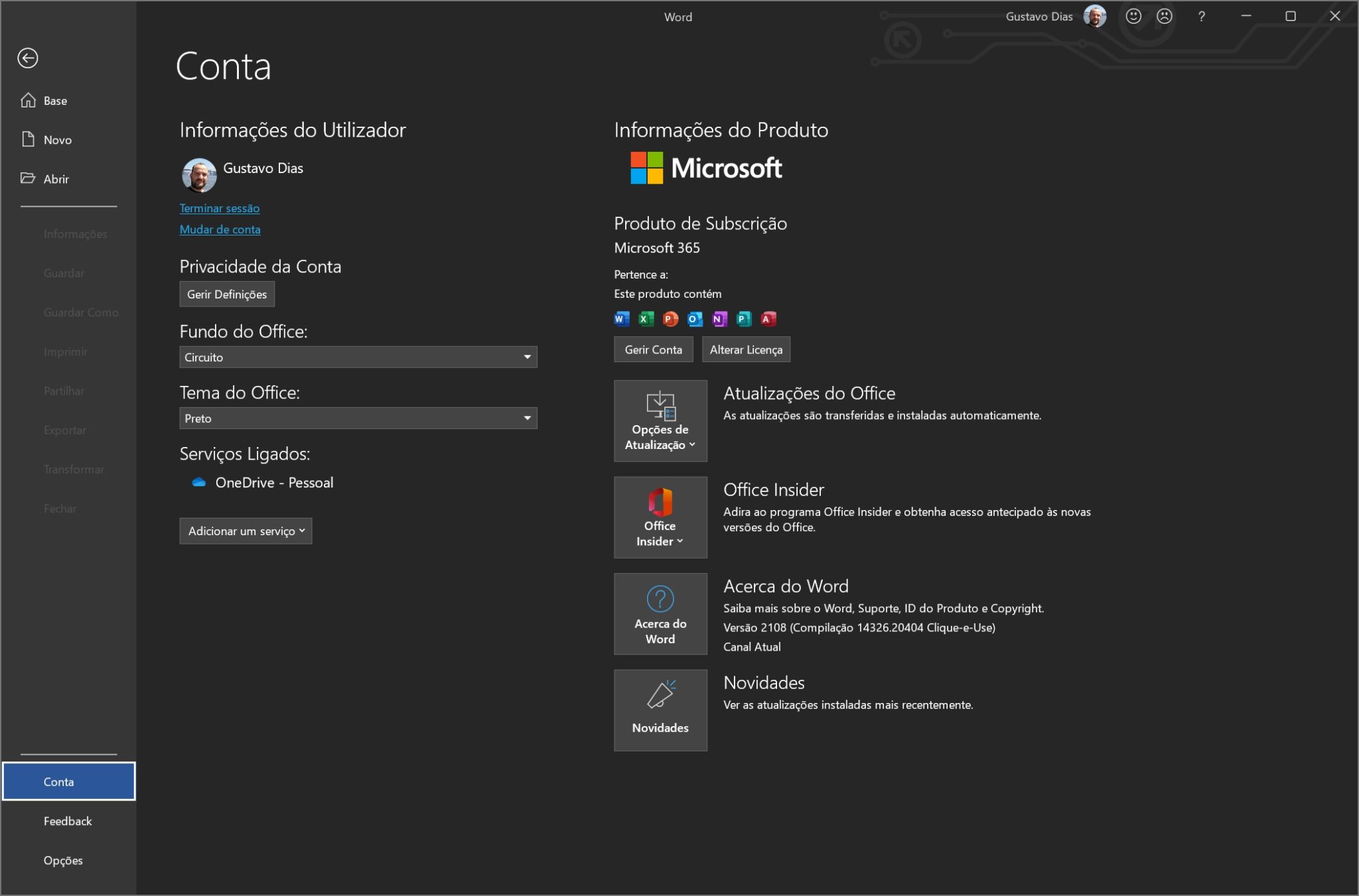Click the Excel app icon in product list

[x=646, y=319]
